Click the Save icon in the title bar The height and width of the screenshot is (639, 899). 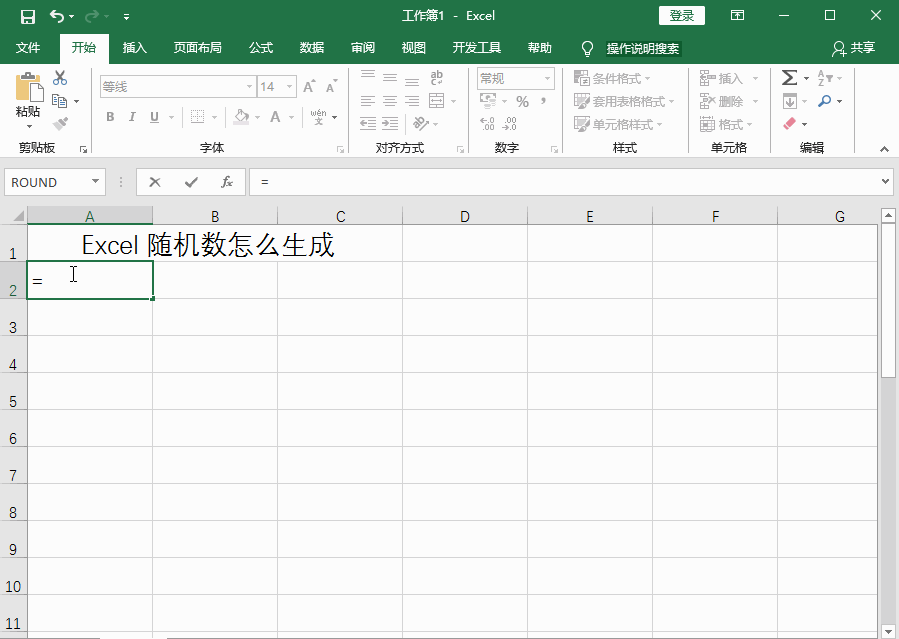point(28,16)
